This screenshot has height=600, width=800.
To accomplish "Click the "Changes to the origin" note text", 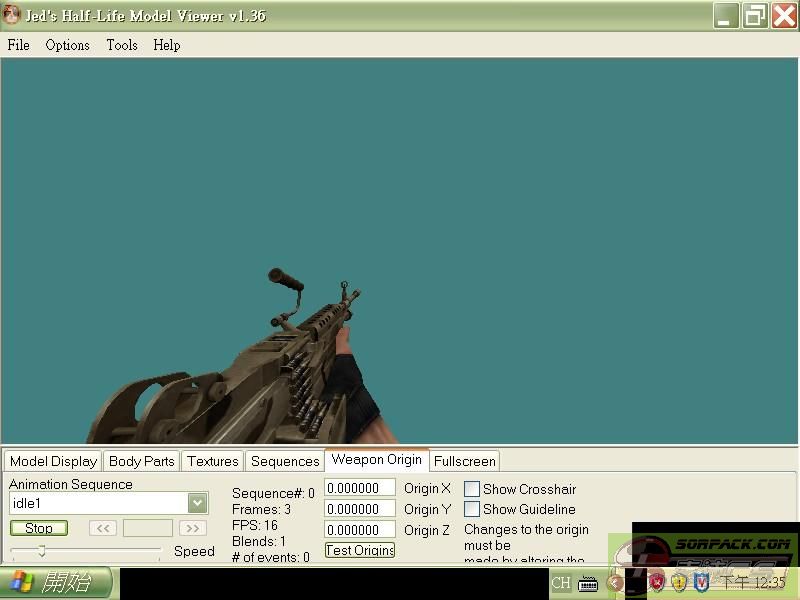I will coord(526,530).
